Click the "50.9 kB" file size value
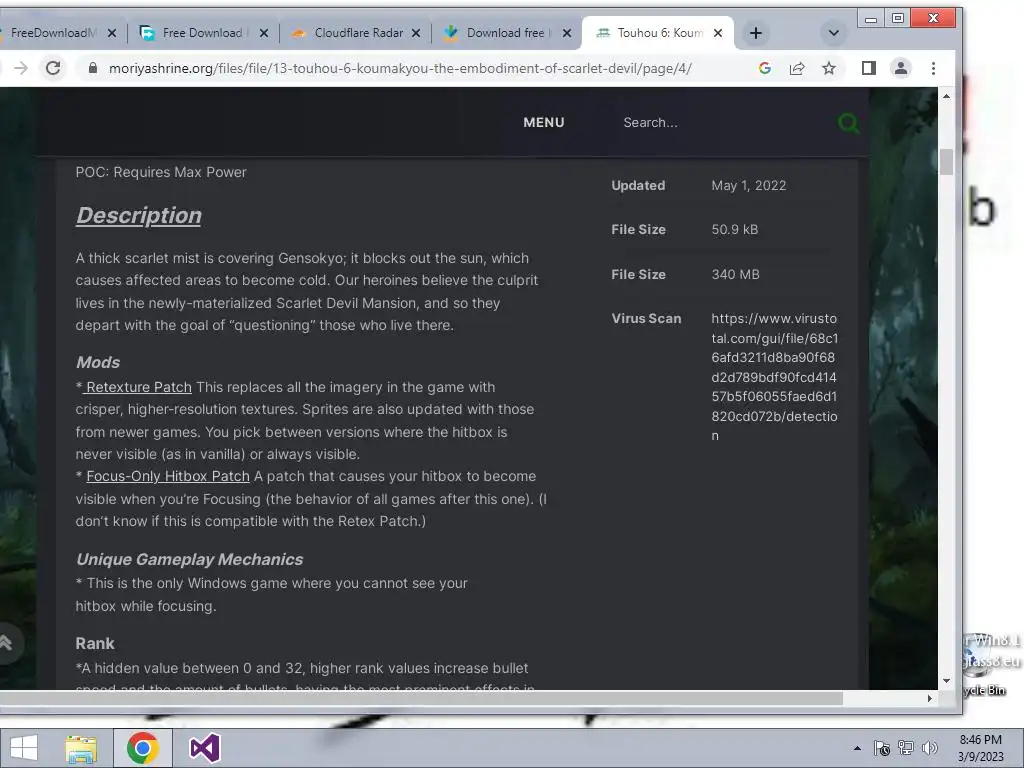1024x768 pixels. [x=735, y=229]
